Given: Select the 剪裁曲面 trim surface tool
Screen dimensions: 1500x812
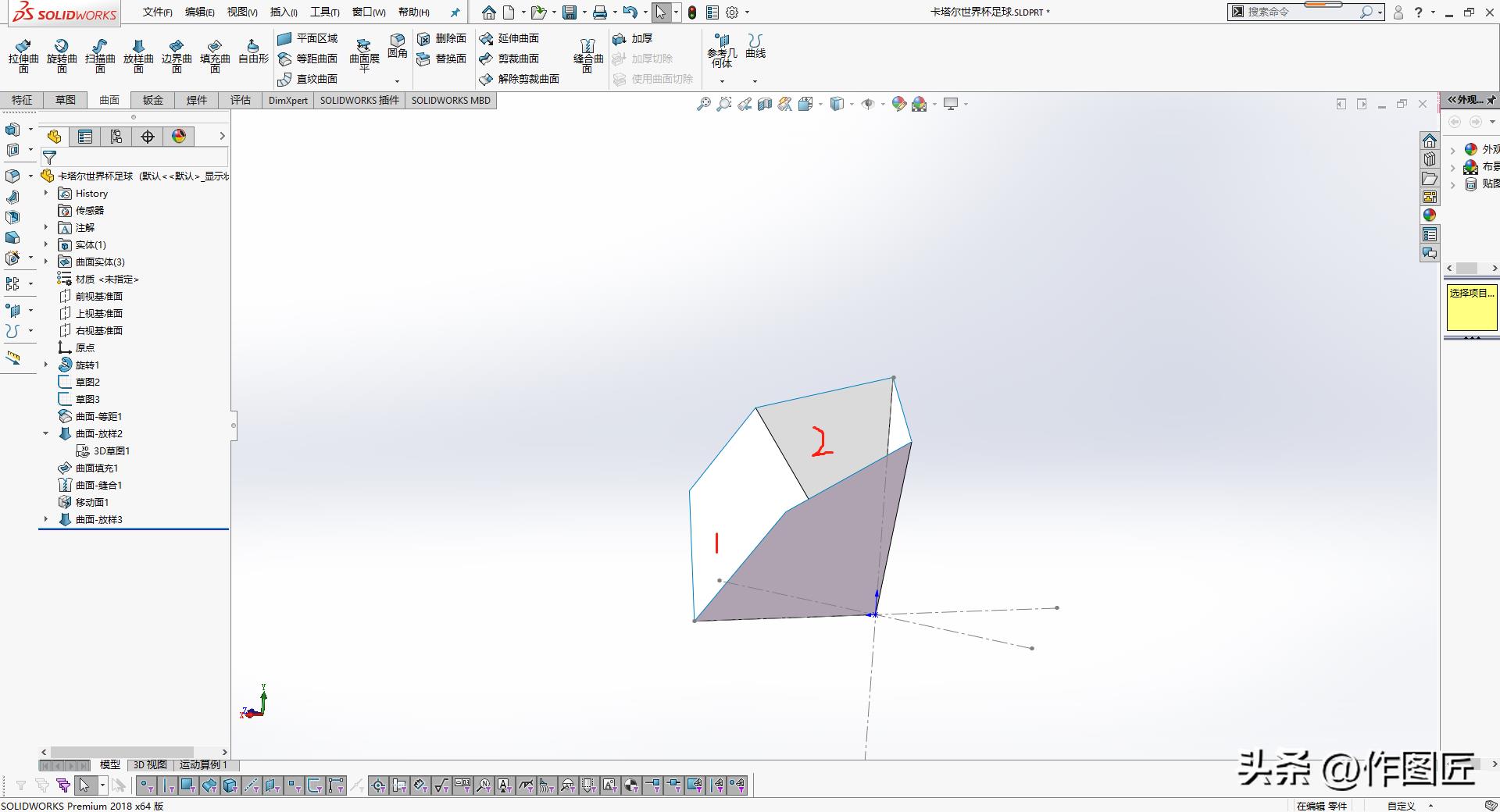Looking at the screenshot, I should pyautogui.click(x=509, y=59).
